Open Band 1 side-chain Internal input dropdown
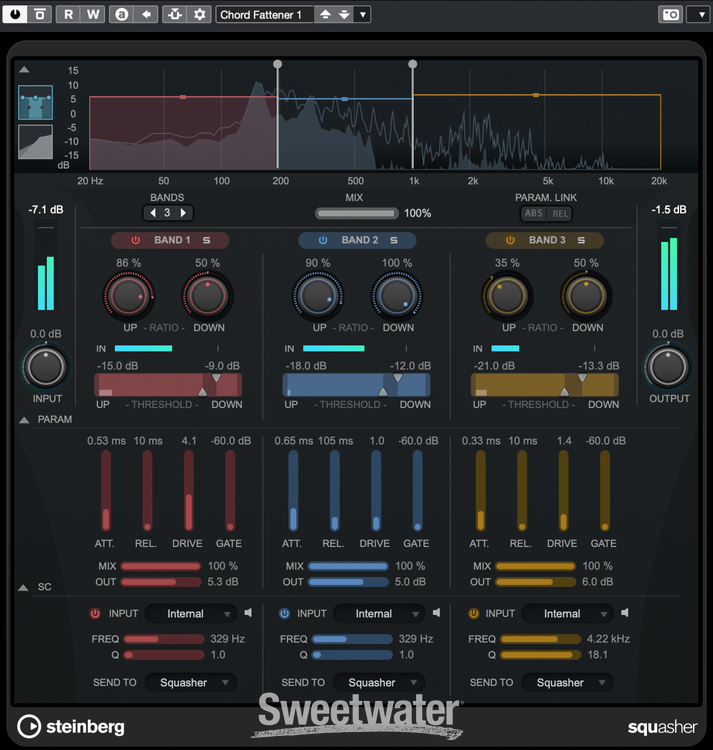The image size is (713, 750). 191,613
